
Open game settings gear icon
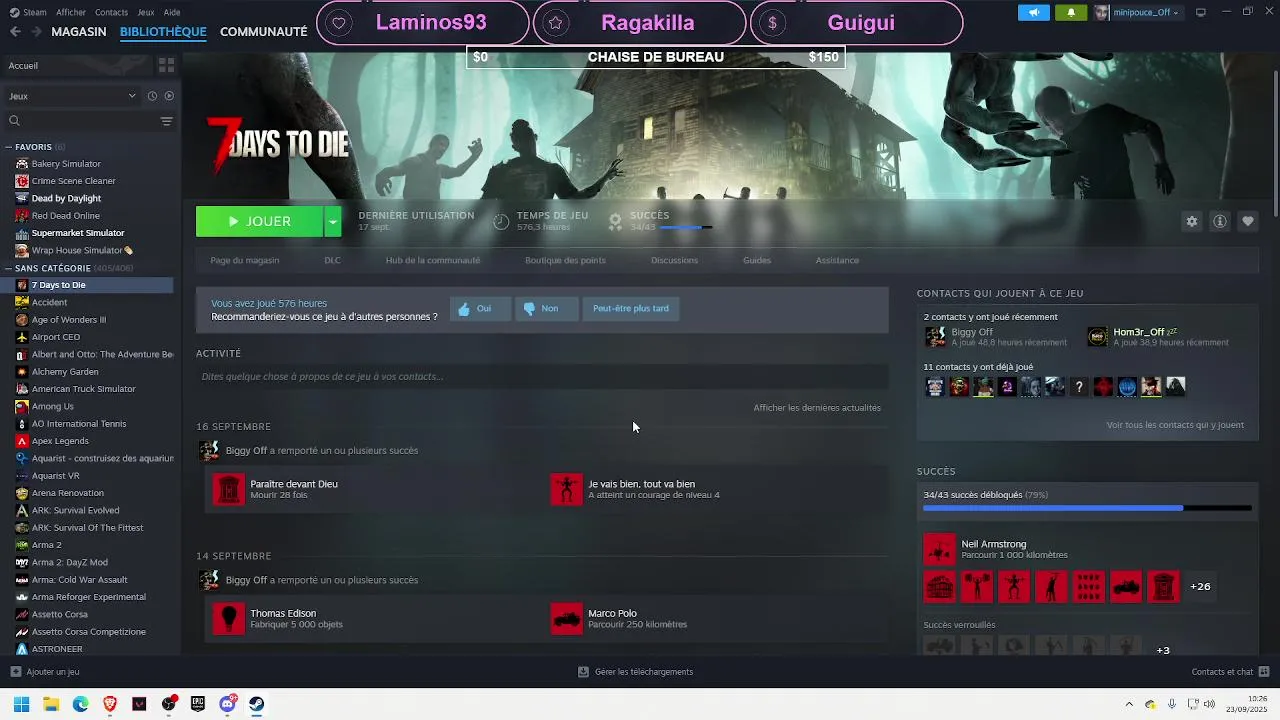tap(1191, 222)
